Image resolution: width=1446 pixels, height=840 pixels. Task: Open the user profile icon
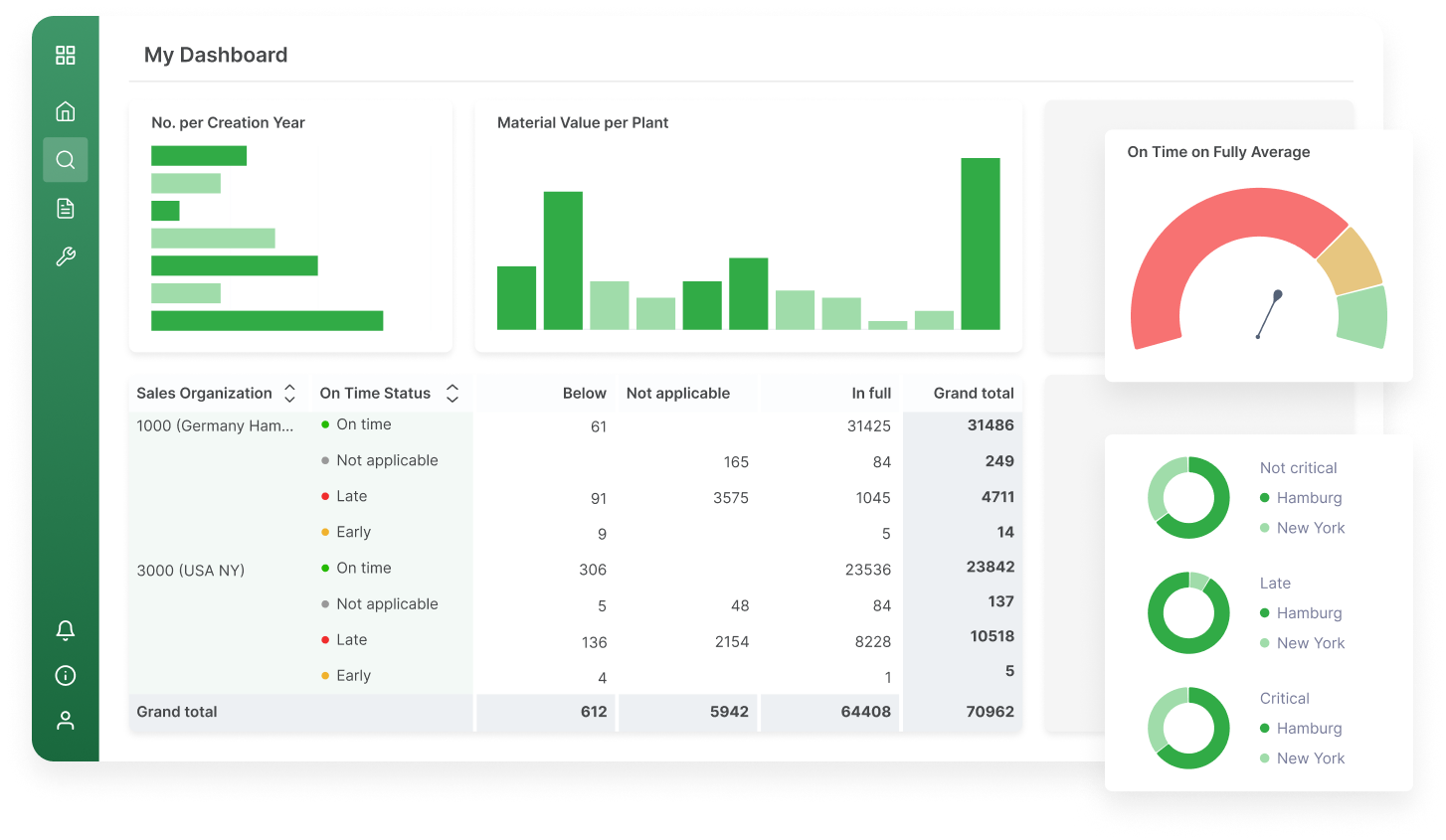pyautogui.click(x=66, y=721)
